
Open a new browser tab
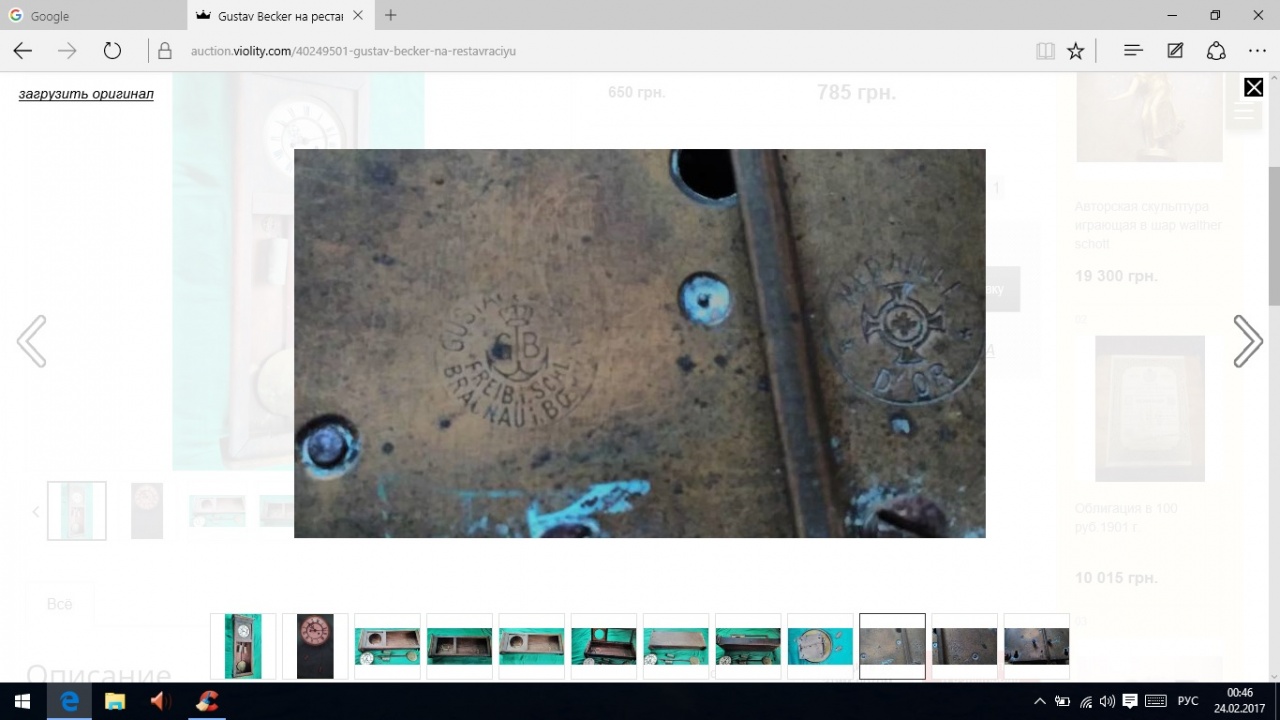click(390, 16)
